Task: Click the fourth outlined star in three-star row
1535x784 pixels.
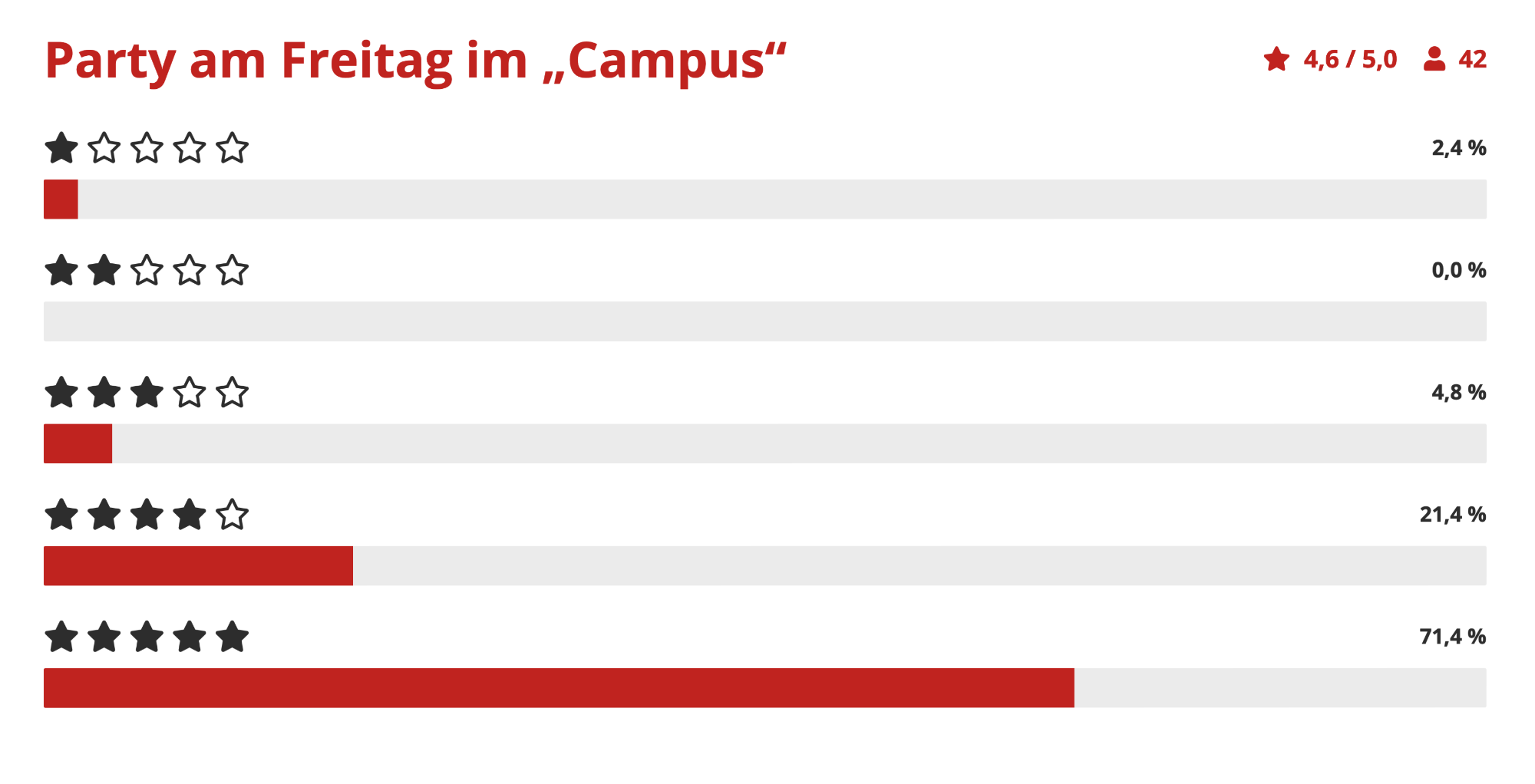Action: [190, 392]
